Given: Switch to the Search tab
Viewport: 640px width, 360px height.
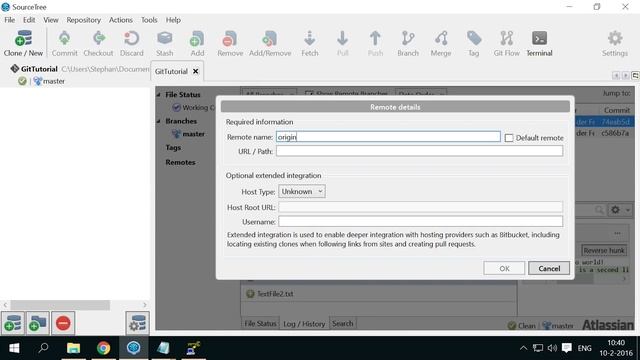Looking at the screenshot, I should click(342, 323).
